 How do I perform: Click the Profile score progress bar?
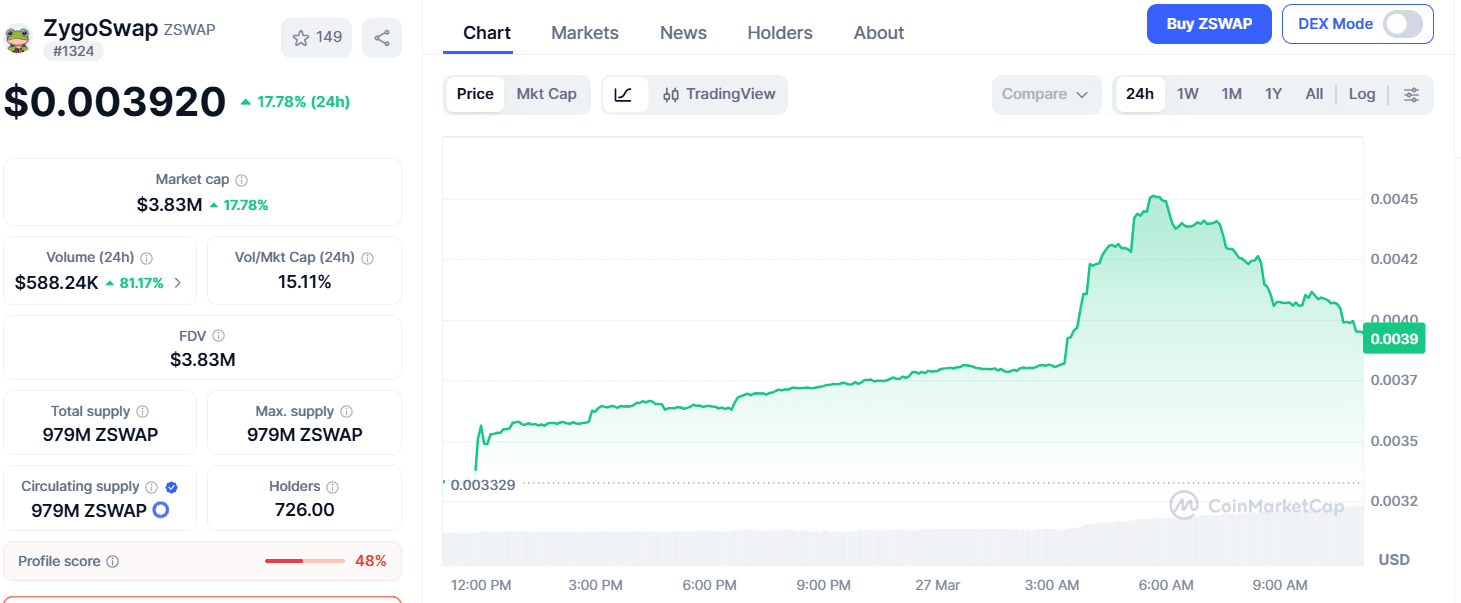pyautogui.click(x=305, y=561)
